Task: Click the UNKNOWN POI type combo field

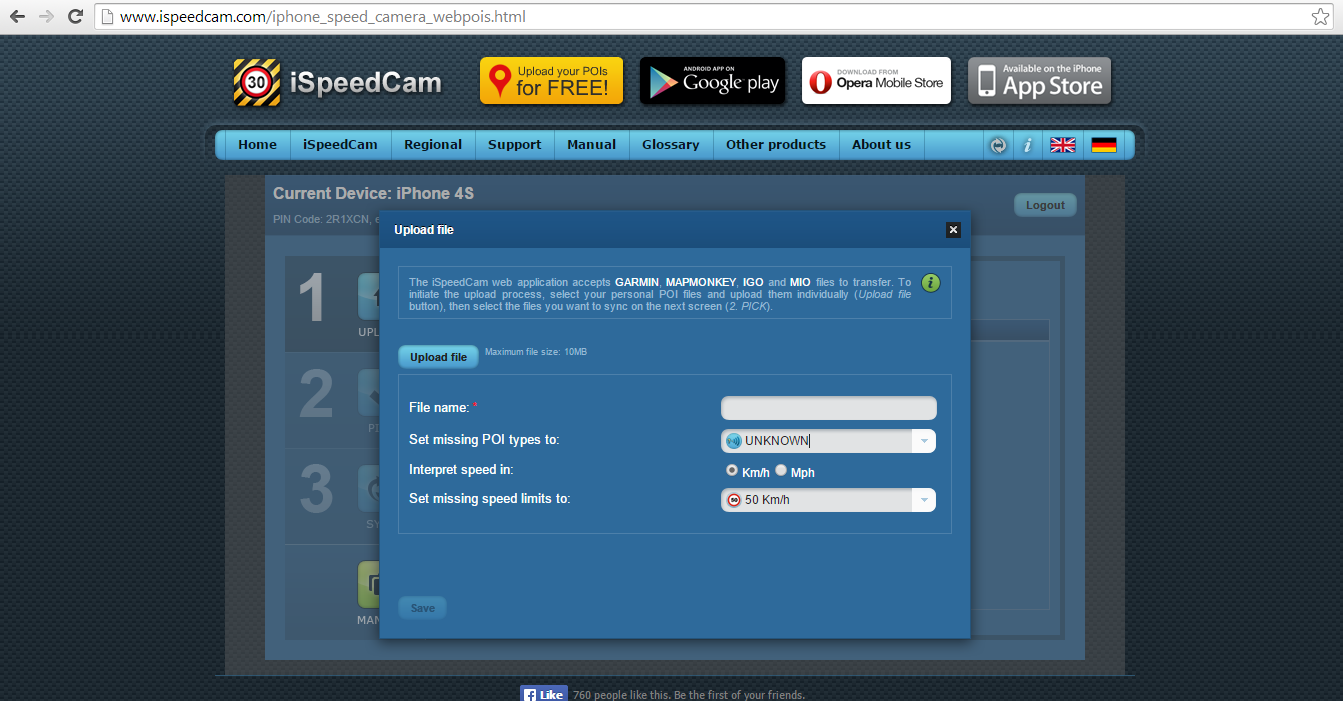Action: 828,441
